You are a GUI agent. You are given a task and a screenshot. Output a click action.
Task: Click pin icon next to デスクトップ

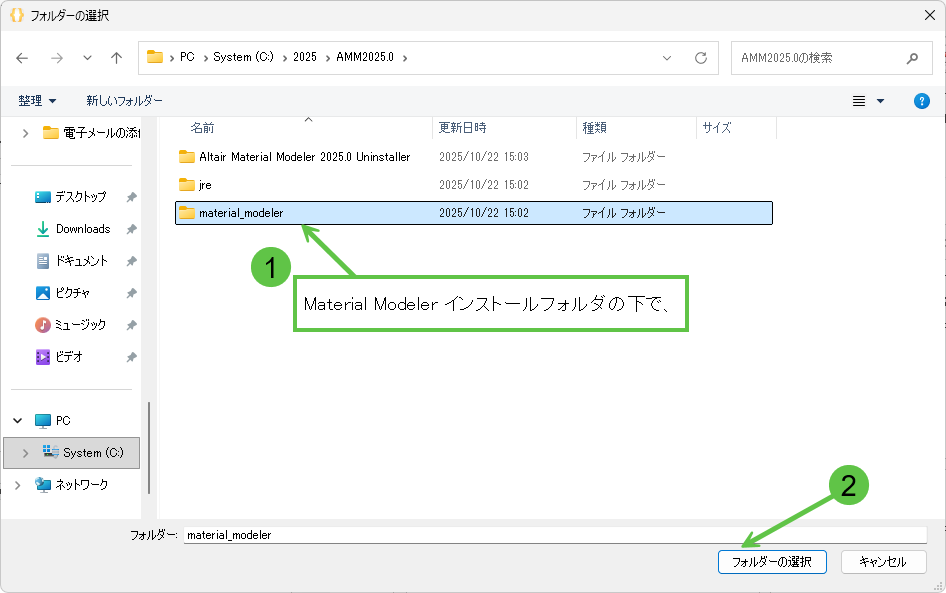point(131,197)
